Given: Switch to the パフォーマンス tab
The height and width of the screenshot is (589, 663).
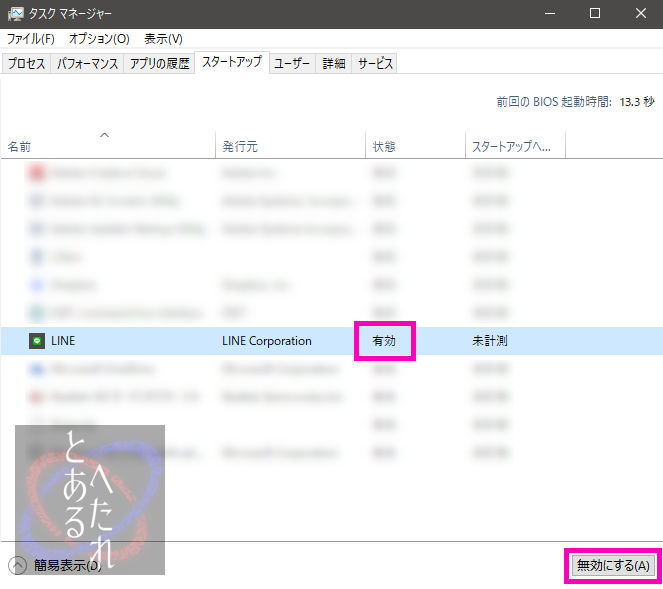Looking at the screenshot, I should pos(88,64).
